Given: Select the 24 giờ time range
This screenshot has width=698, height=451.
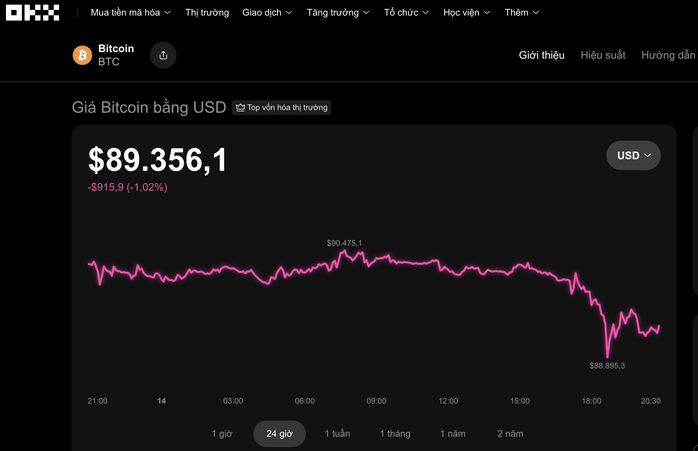Looking at the screenshot, I should [x=280, y=434].
